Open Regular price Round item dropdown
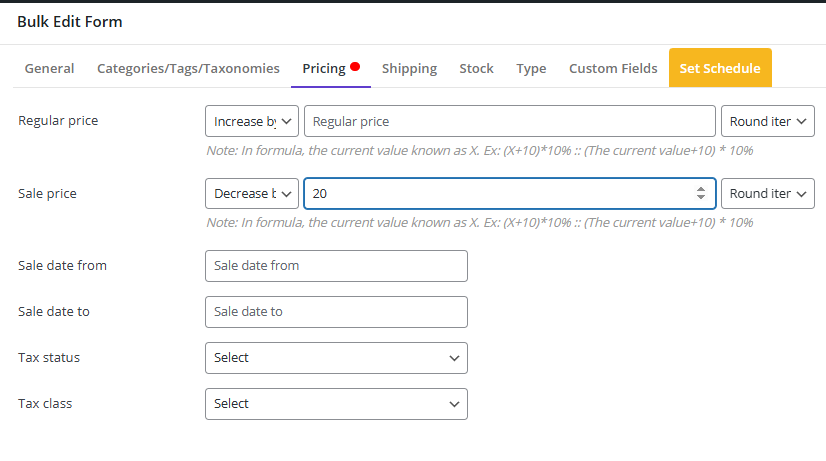This screenshot has height=461, width=826. 768,121
